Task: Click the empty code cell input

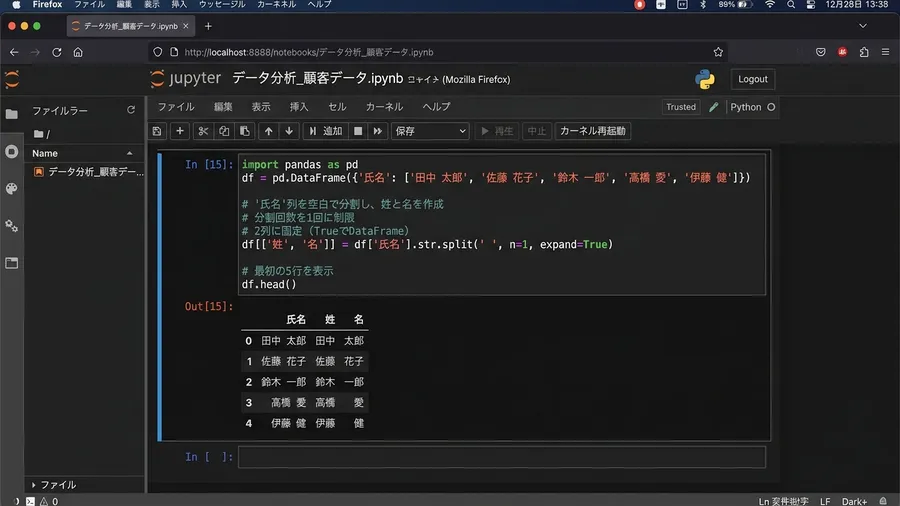Action: click(x=502, y=457)
